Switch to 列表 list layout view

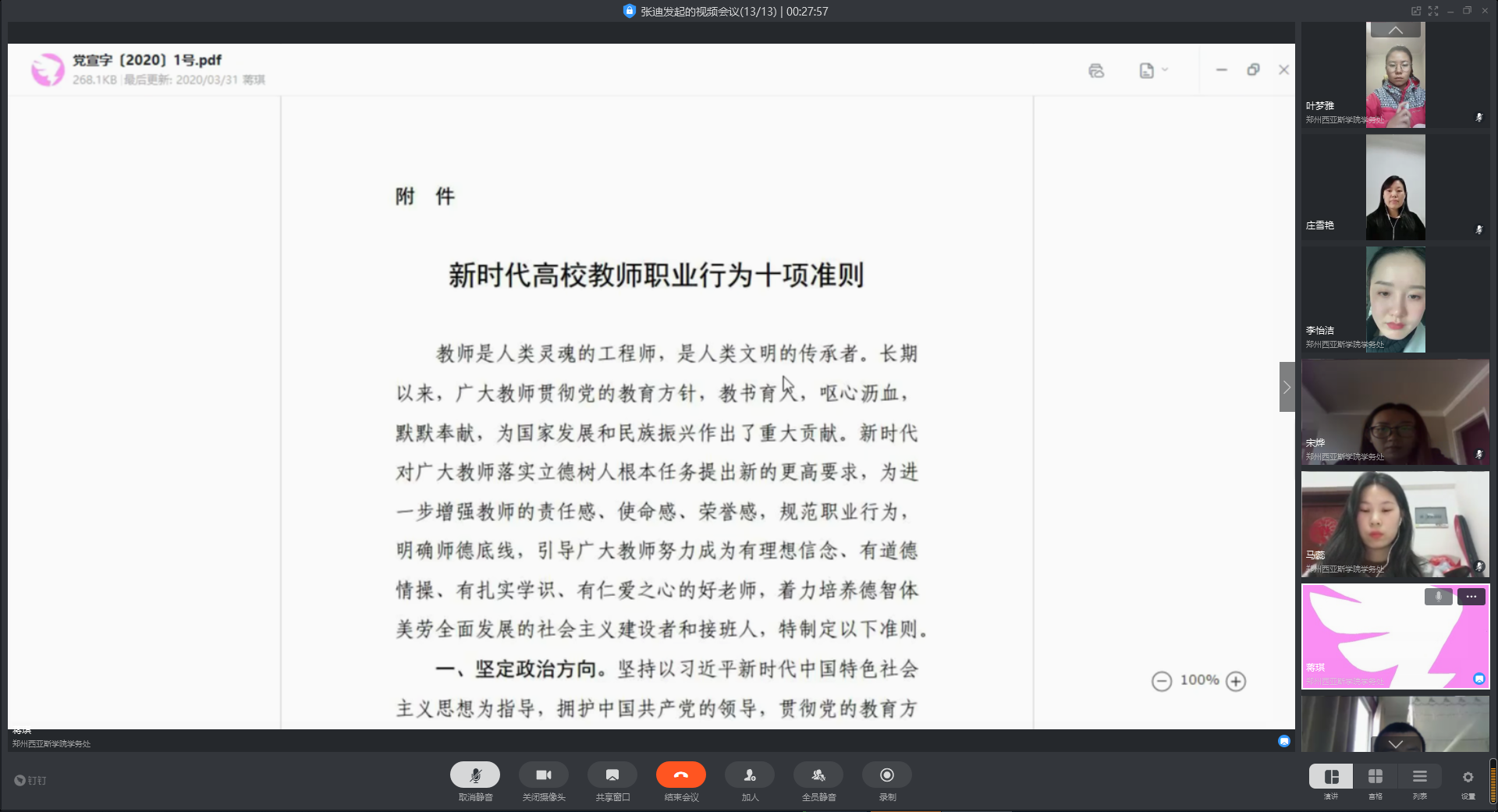click(x=1420, y=776)
